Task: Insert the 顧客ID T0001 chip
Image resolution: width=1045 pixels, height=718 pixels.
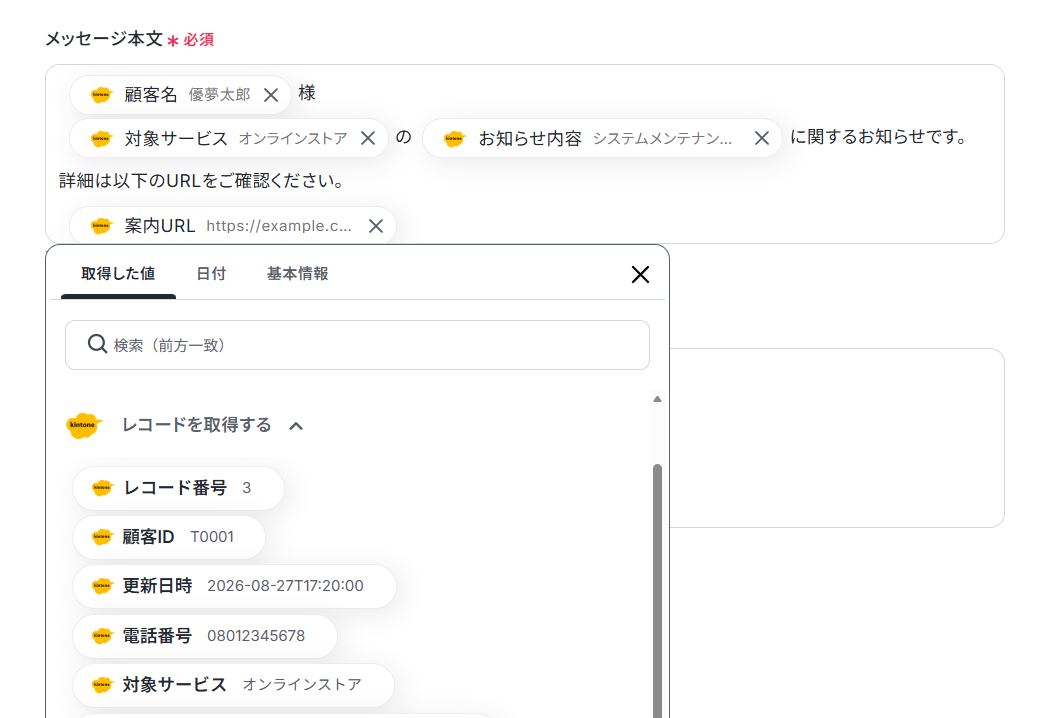Action: click(x=169, y=537)
